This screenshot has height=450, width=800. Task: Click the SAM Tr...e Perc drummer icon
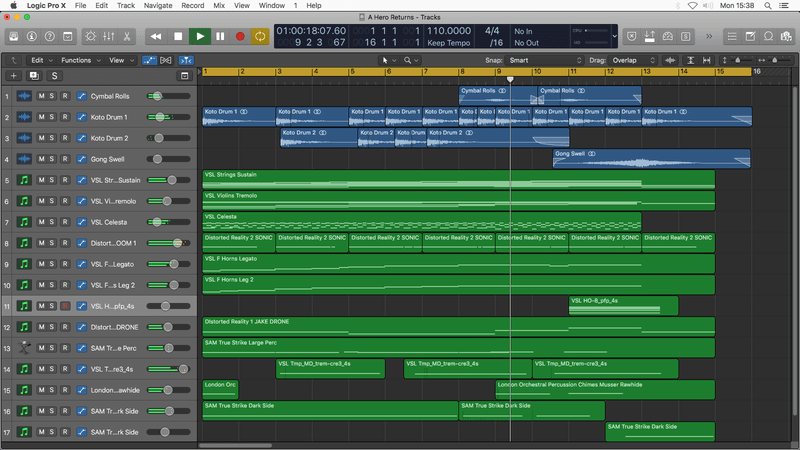click(24, 348)
